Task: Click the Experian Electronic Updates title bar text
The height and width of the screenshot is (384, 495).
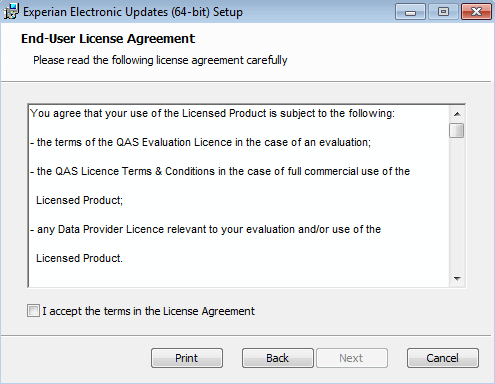Action: point(133,12)
